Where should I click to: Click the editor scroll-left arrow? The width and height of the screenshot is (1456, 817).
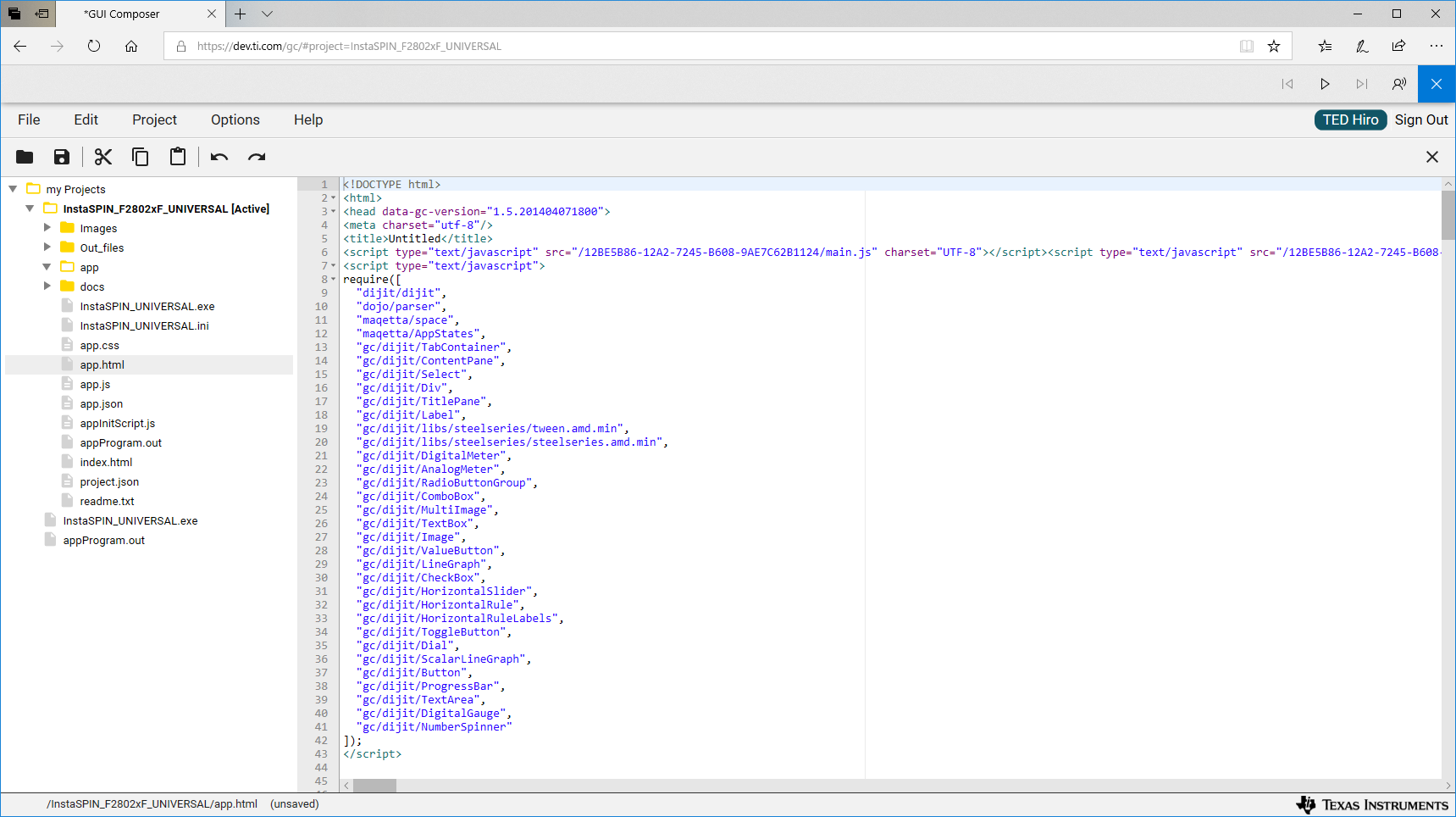point(346,786)
